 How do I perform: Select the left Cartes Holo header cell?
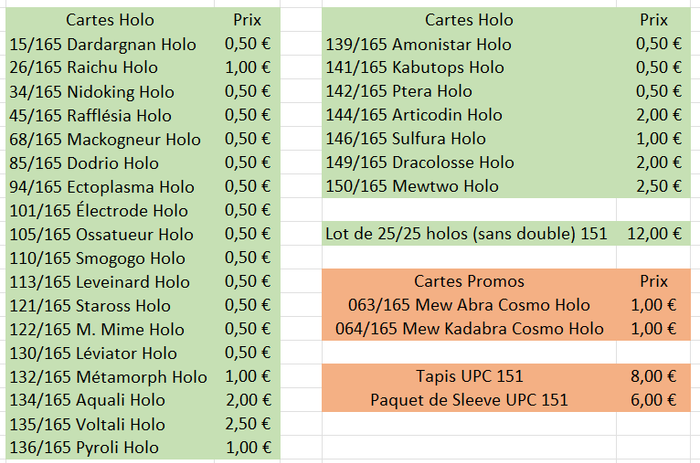(x=109, y=20)
